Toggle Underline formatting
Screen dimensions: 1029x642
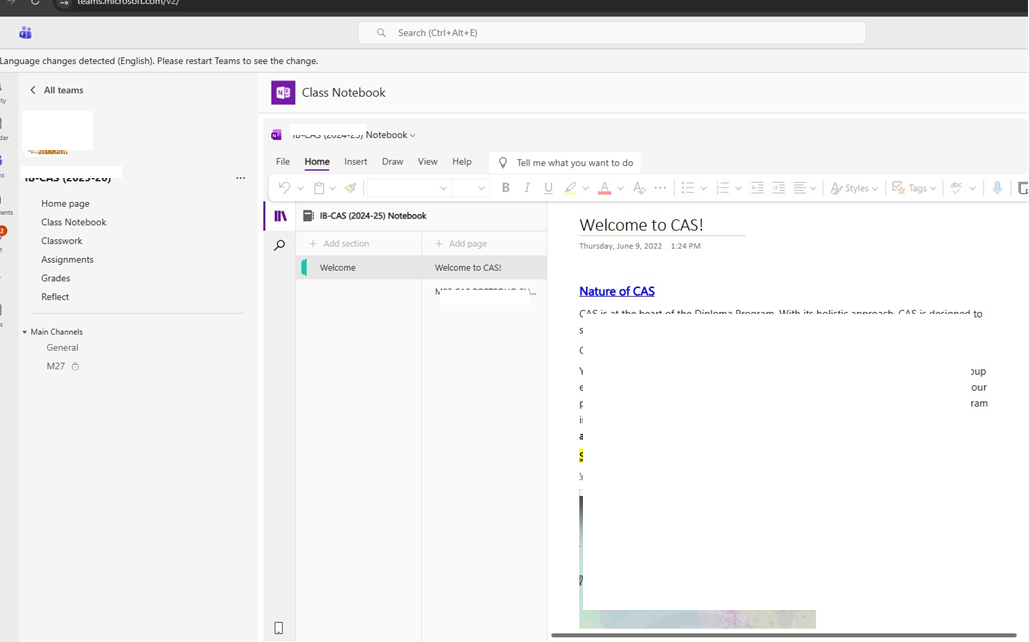click(x=548, y=188)
